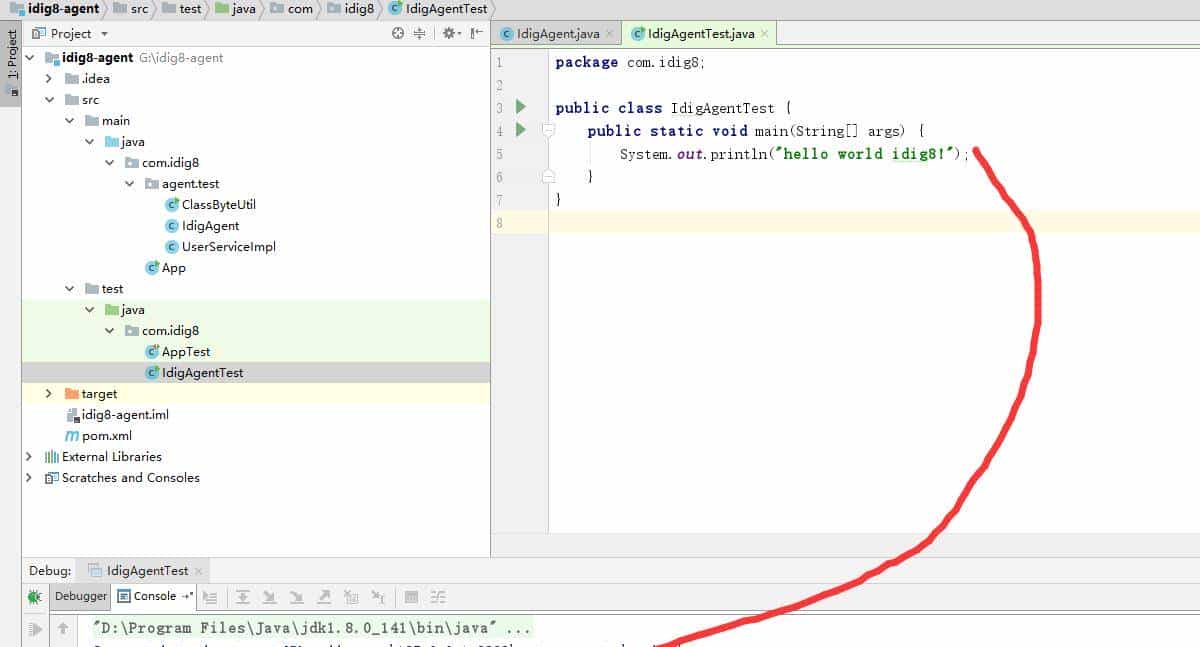The width and height of the screenshot is (1200, 647).
Task: Click the Scroll from Source target icon
Action: pos(398,33)
